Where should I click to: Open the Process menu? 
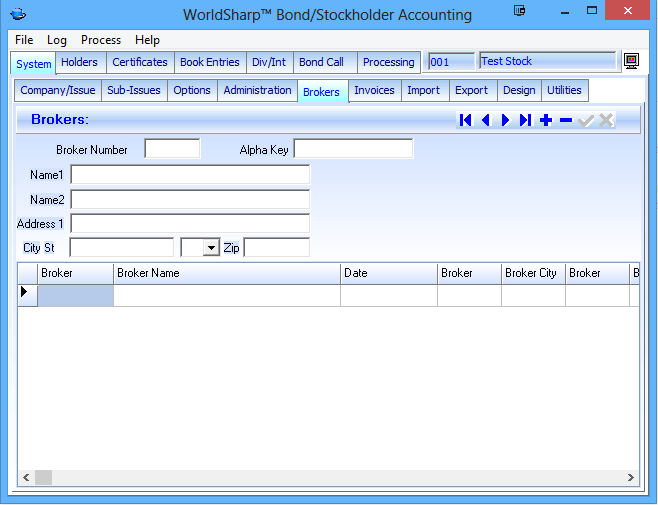click(101, 40)
